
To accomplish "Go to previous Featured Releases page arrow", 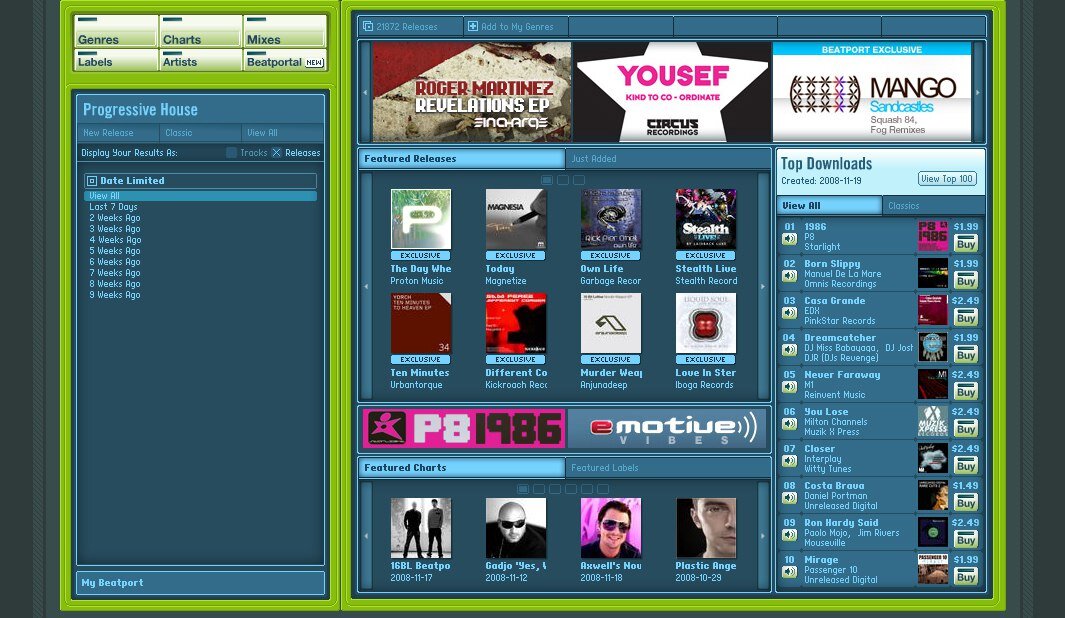I will [365, 286].
